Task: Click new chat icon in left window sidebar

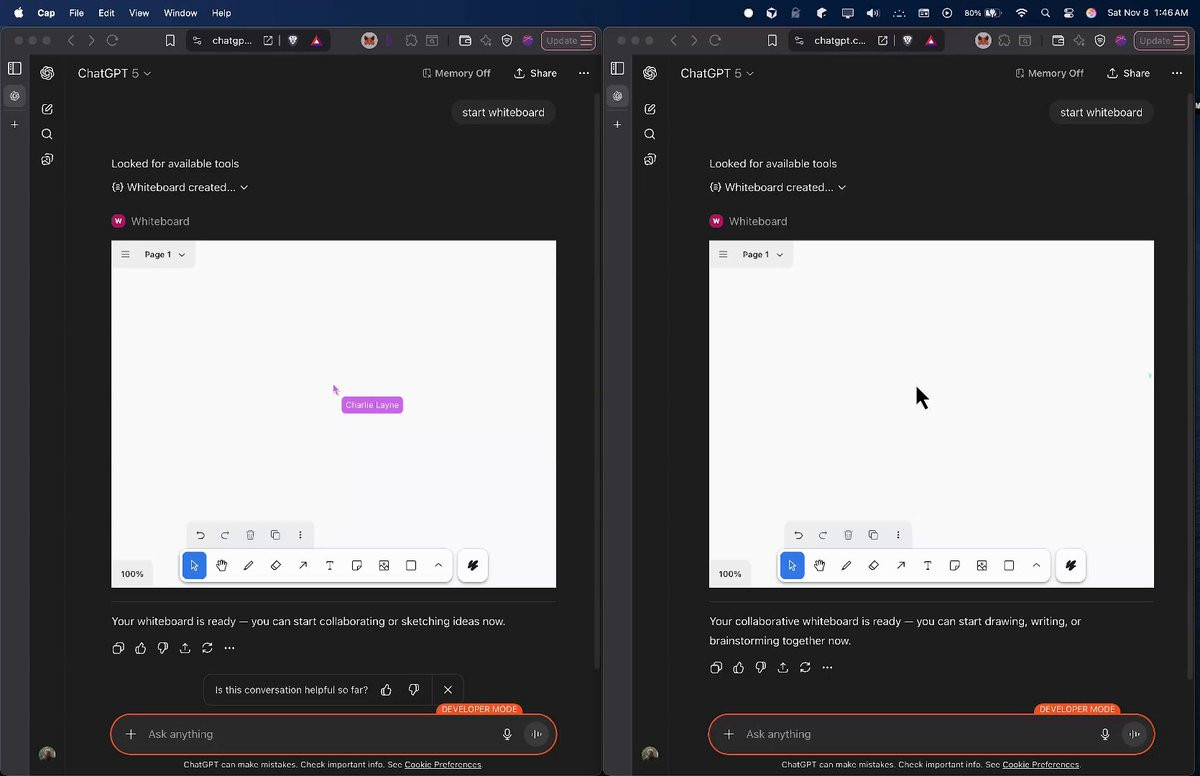Action: click(x=47, y=109)
